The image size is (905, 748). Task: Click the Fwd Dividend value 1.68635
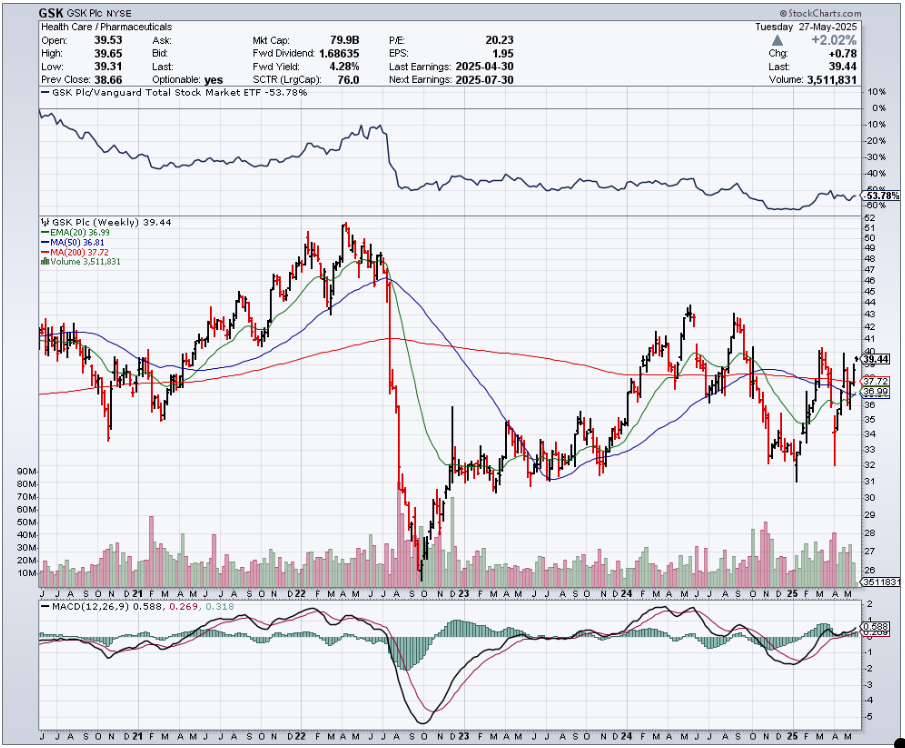click(x=339, y=53)
